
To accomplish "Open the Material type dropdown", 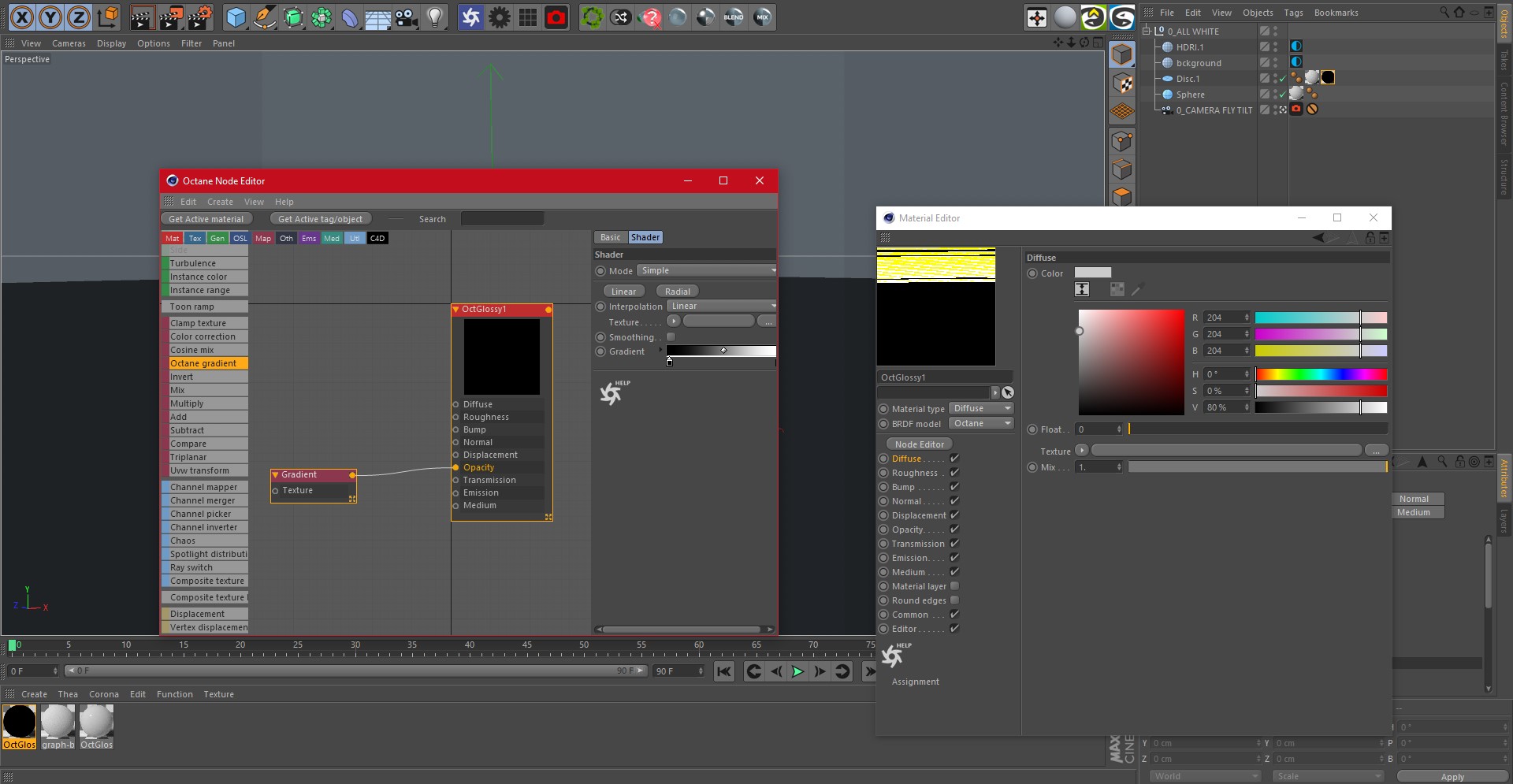I will coord(981,408).
